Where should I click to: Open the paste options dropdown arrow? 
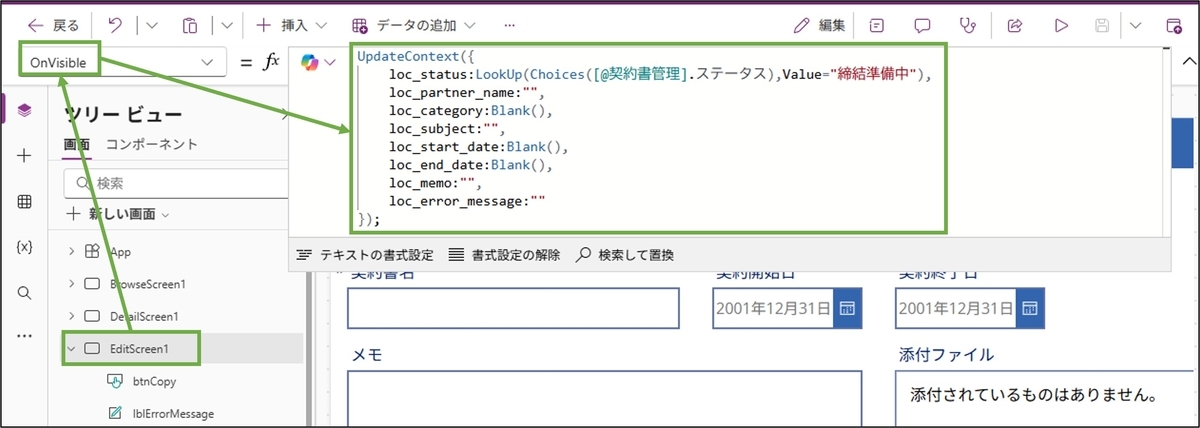click(227, 25)
